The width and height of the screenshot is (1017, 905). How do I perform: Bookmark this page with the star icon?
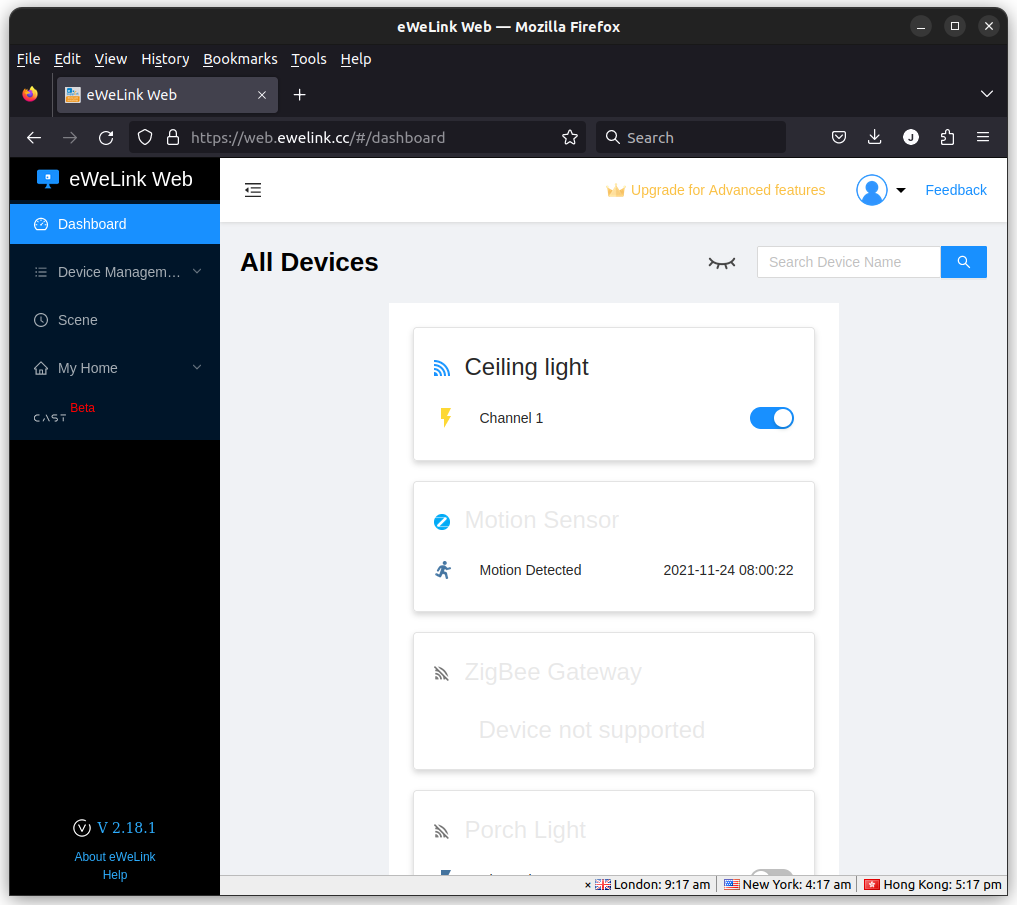[x=569, y=138]
